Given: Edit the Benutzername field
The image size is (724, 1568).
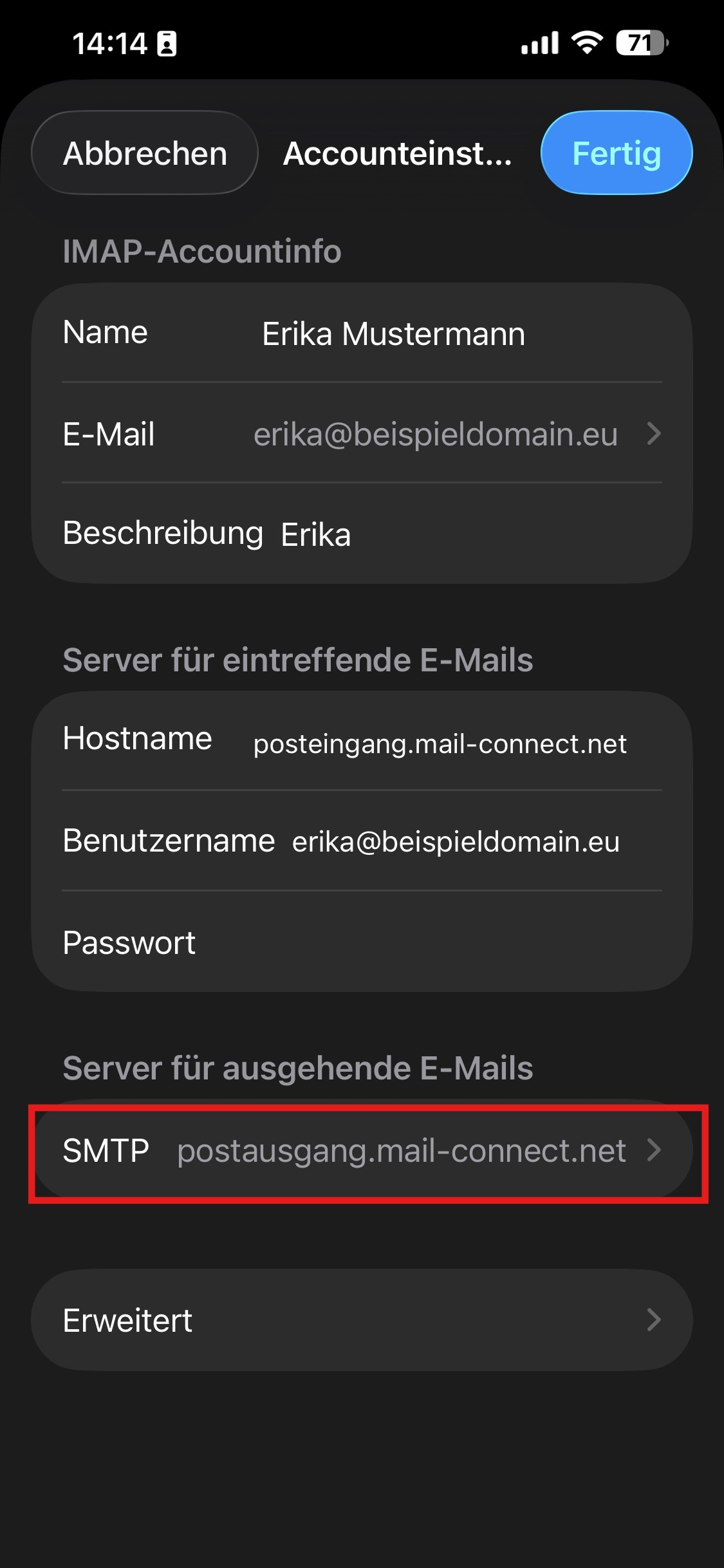Looking at the screenshot, I should point(456,842).
